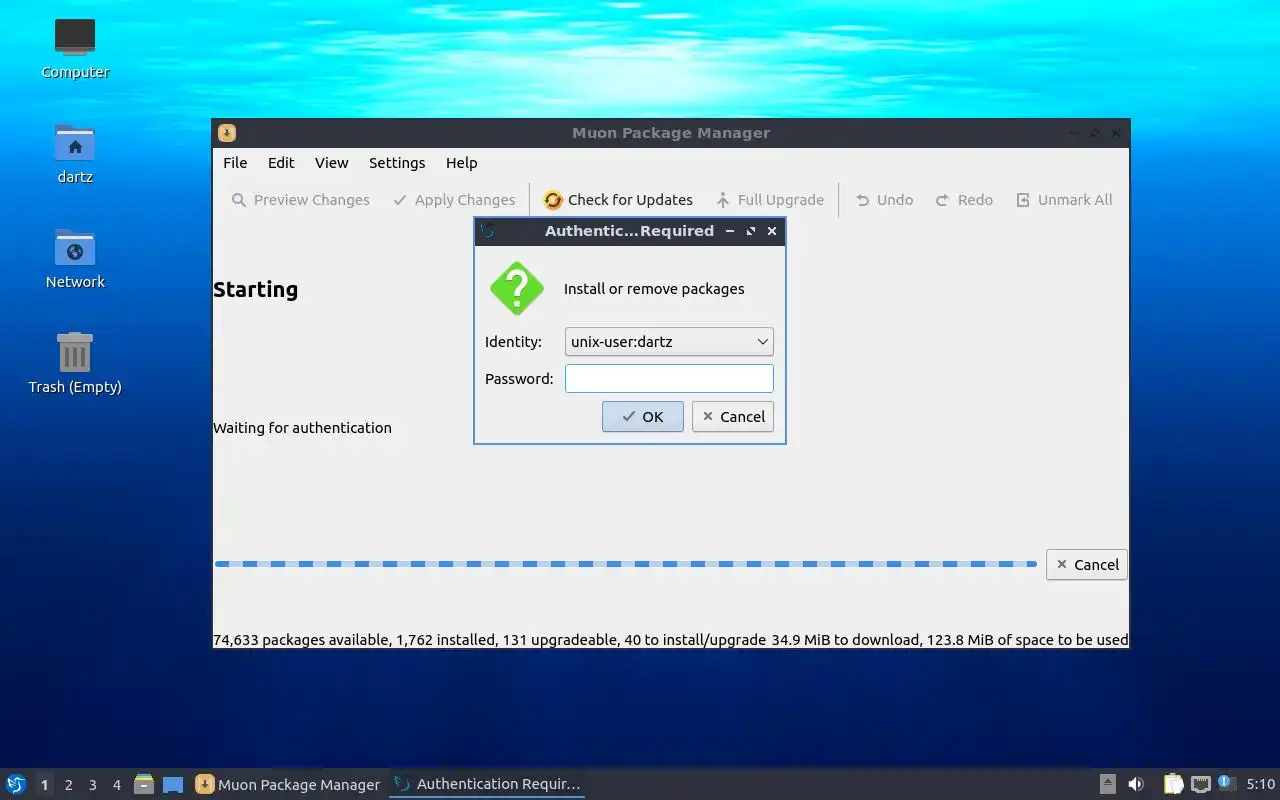Open the Network desktop icon
Viewport: 1280px width, 800px height.
(75, 259)
